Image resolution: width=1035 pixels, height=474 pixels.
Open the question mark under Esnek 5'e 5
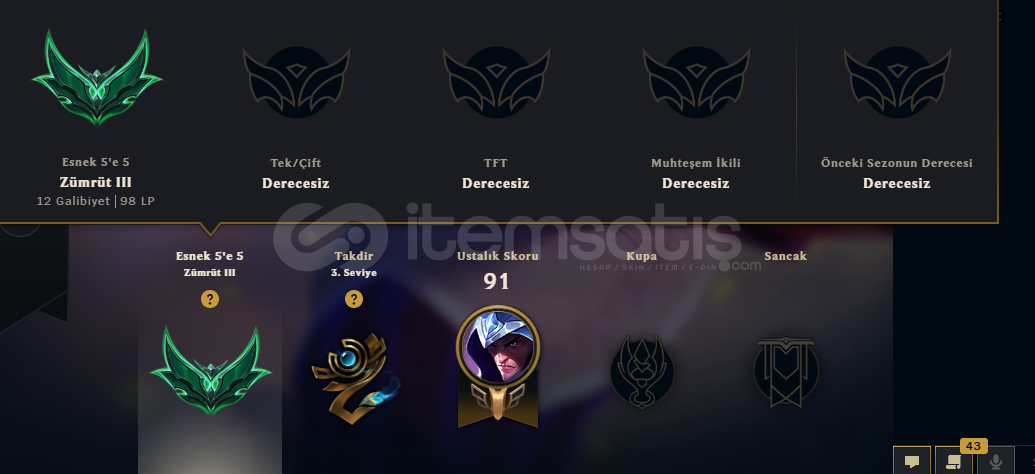[210, 299]
